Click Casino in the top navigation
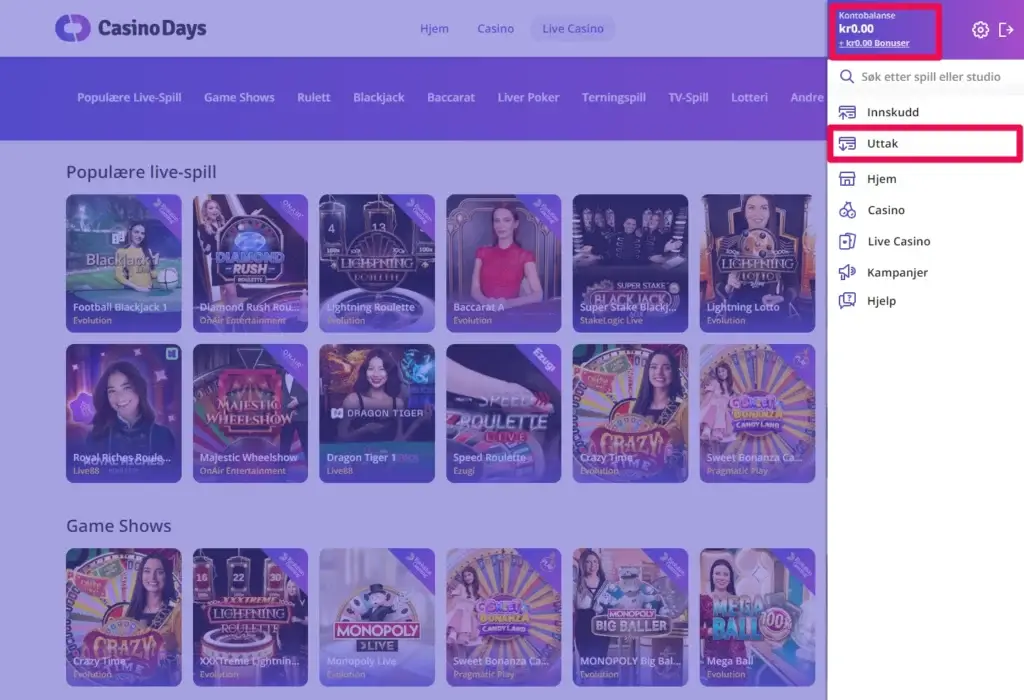Screen dimensions: 1024x700 click(x=496, y=29)
